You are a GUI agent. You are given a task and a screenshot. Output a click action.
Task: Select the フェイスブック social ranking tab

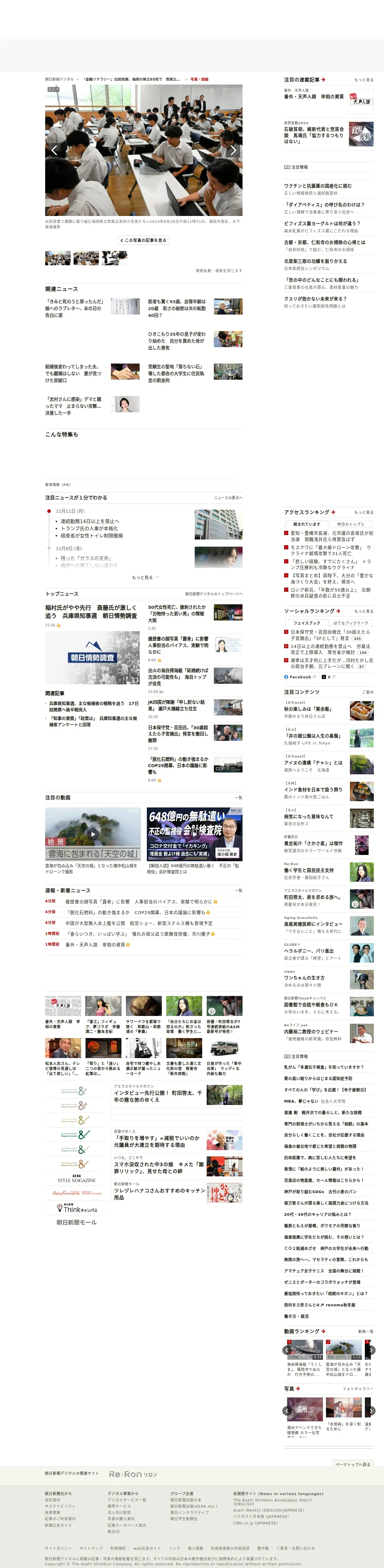coord(307,623)
